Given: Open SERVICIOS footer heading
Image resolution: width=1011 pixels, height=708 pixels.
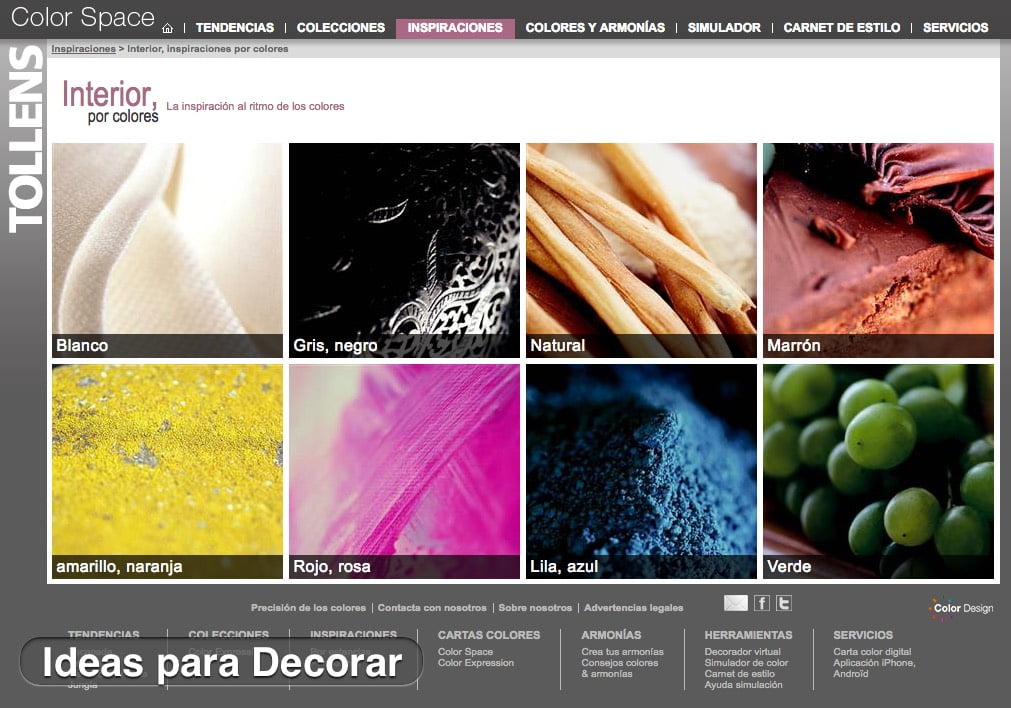Looking at the screenshot, I should click(x=863, y=635).
